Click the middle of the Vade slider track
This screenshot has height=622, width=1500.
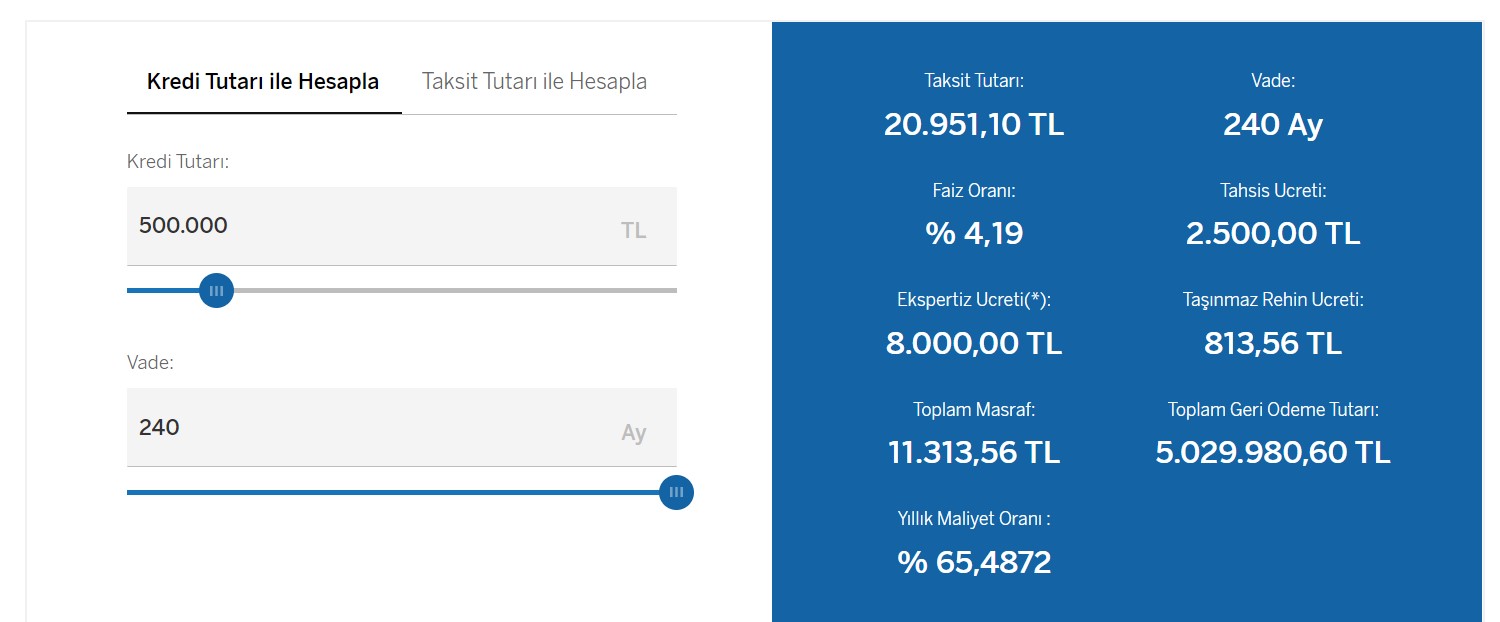tap(402, 492)
